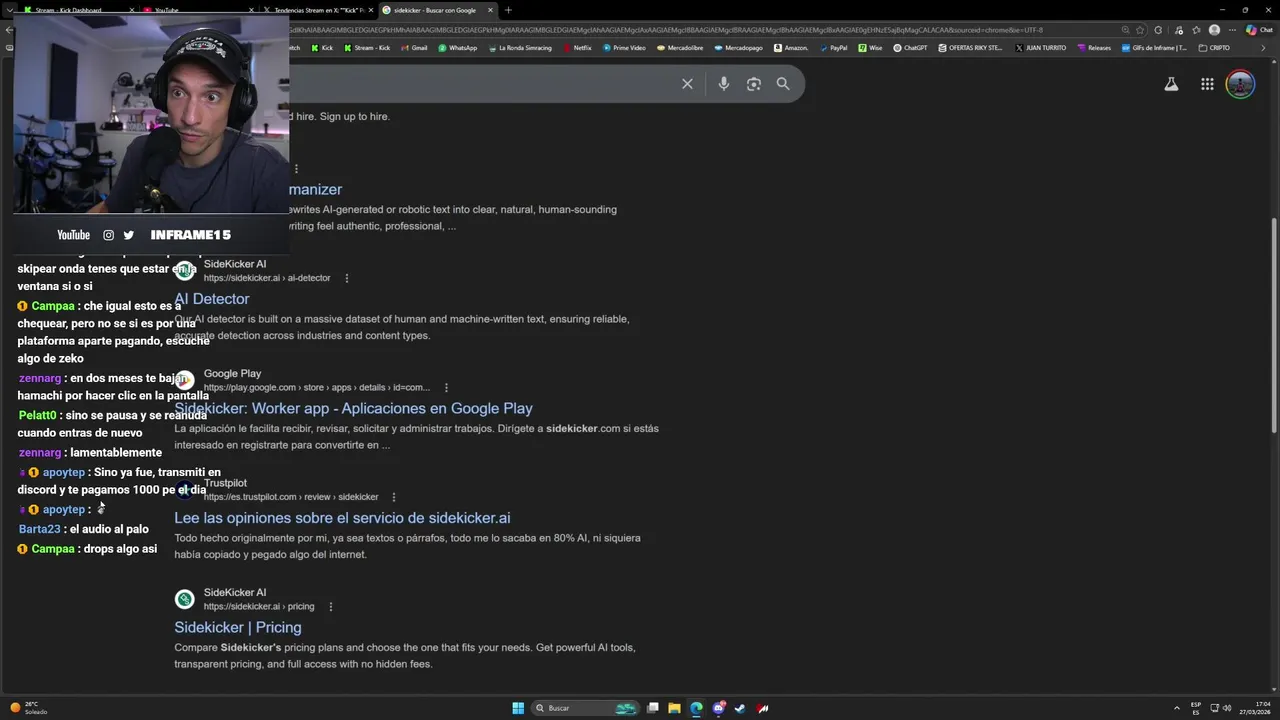
Task: Open the new tab plus button
Action: click(x=508, y=10)
